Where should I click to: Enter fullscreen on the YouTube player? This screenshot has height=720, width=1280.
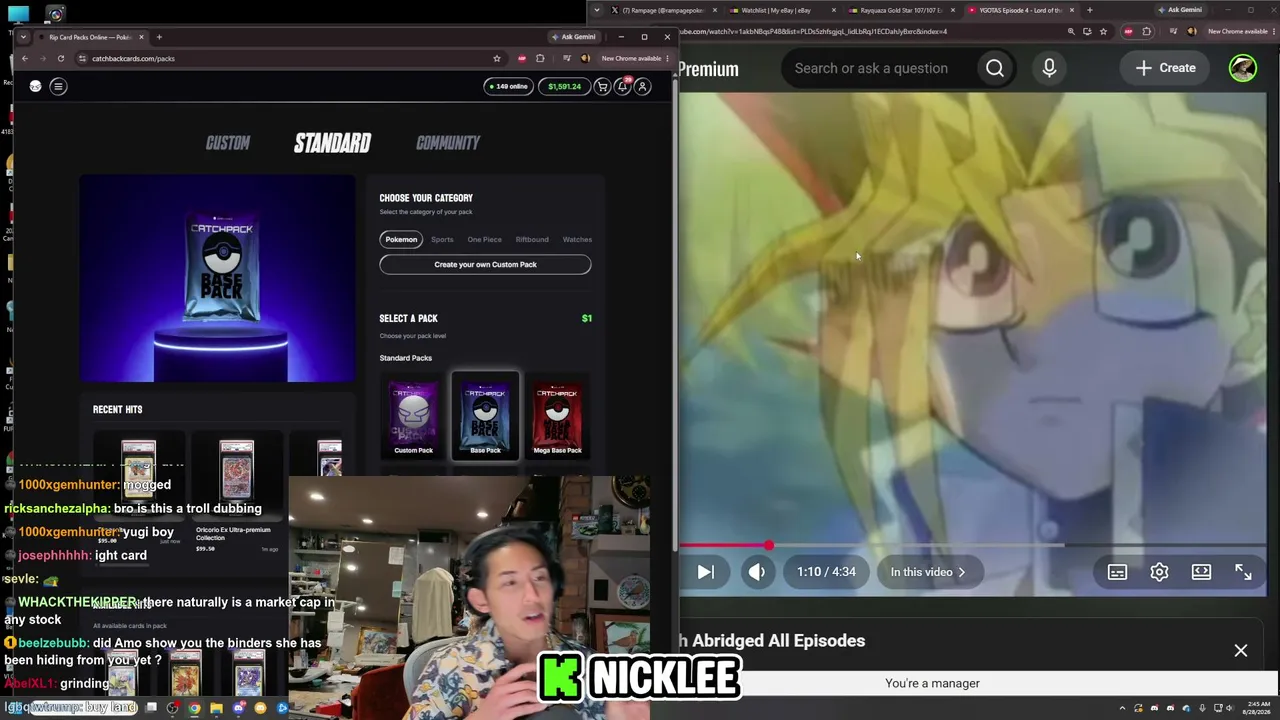[1243, 572]
